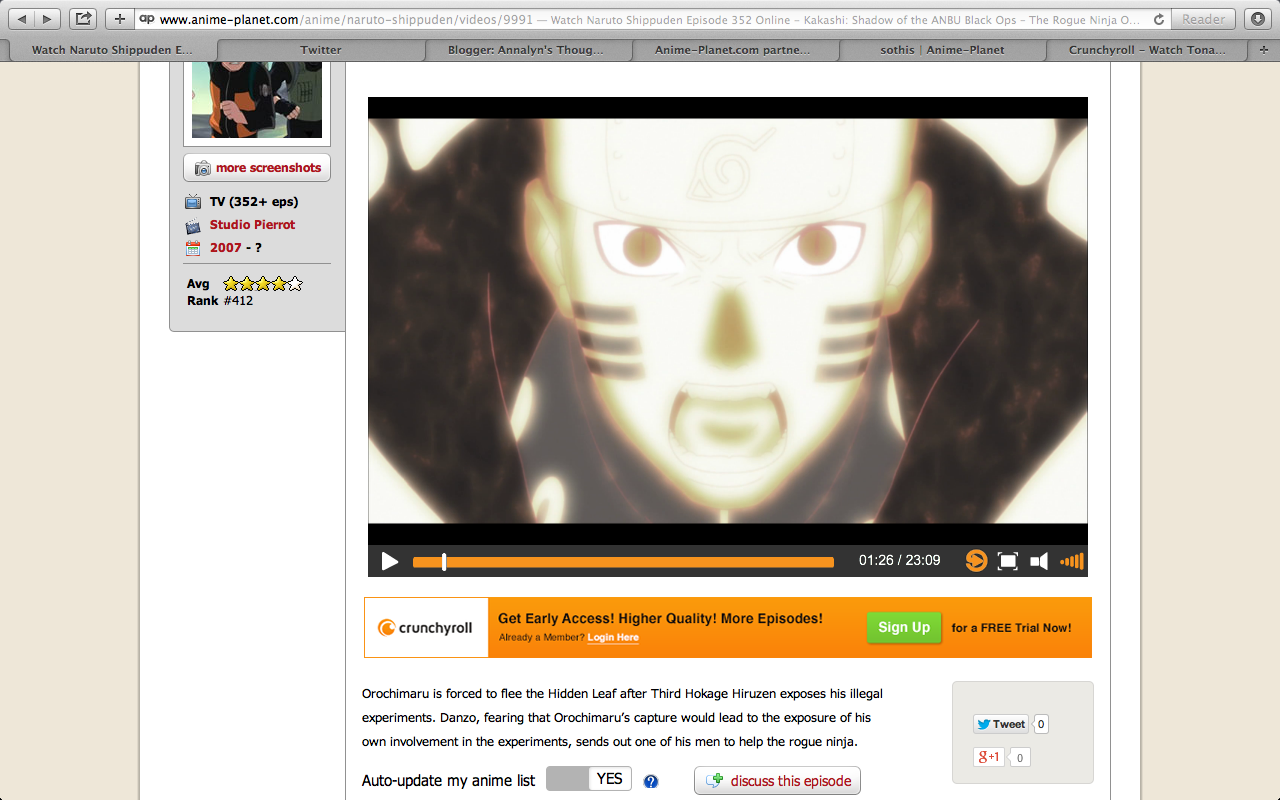This screenshot has width=1280, height=800.
Task: Toggle Auto-update my anime list switch
Action: click(589, 779)
